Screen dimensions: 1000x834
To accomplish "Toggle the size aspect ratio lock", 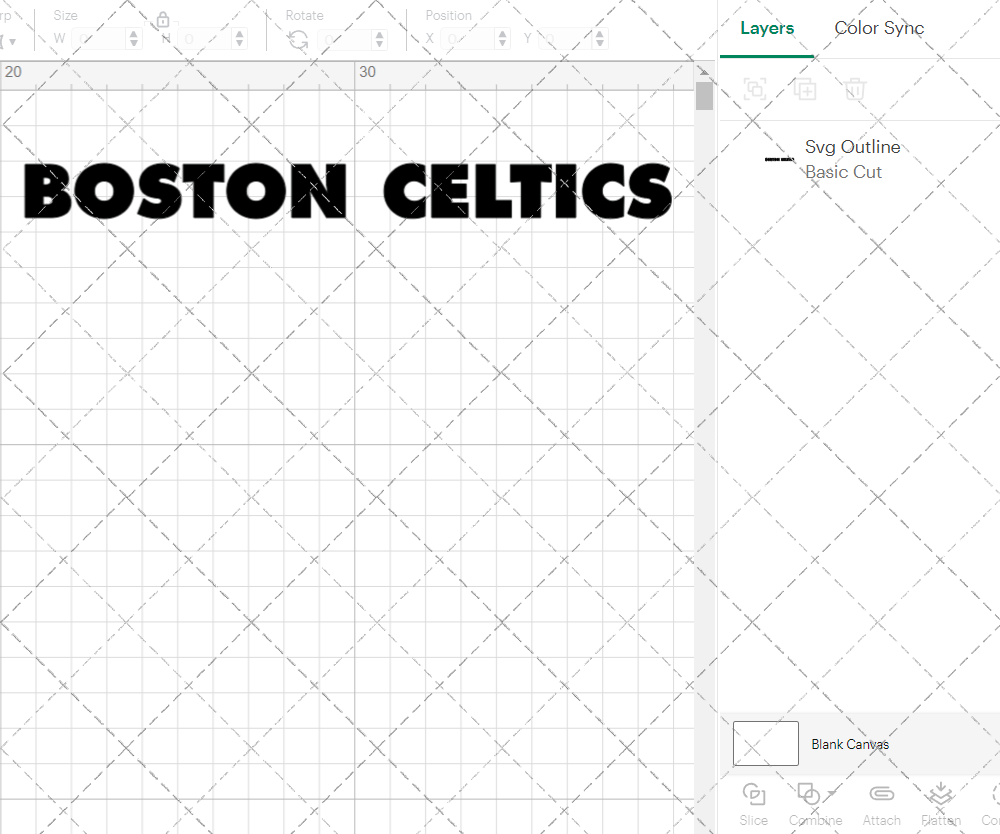I will (x=162, y=19).
